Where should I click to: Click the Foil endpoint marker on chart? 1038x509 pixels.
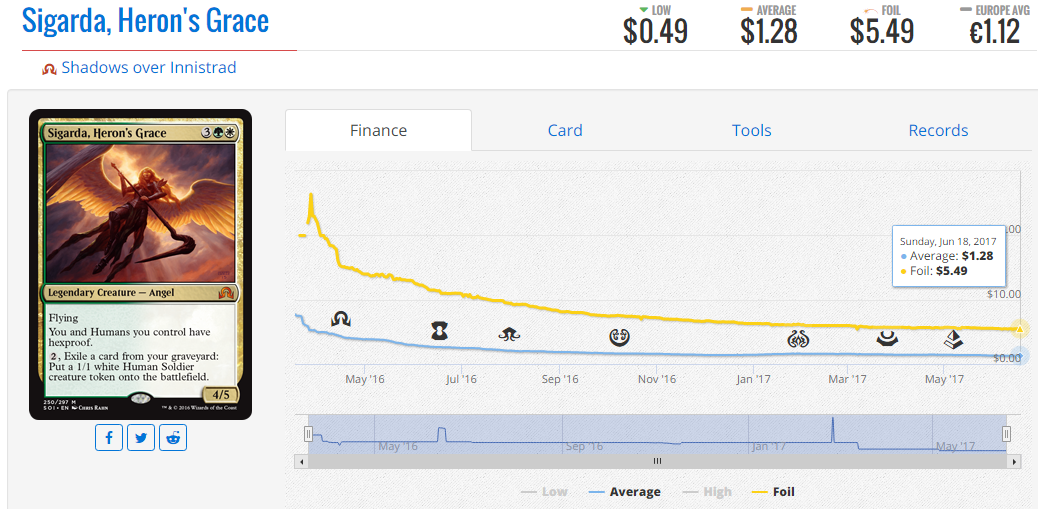pos(1020,328)
